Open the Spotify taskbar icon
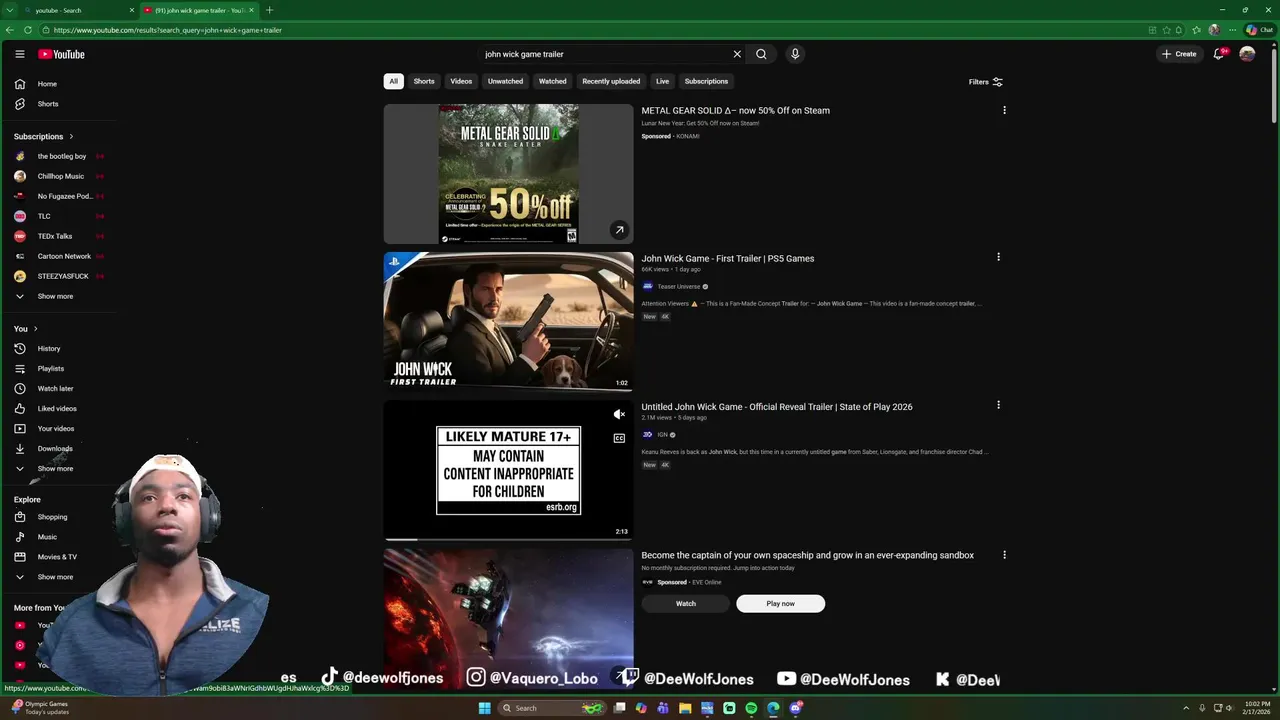 (751, 708)
